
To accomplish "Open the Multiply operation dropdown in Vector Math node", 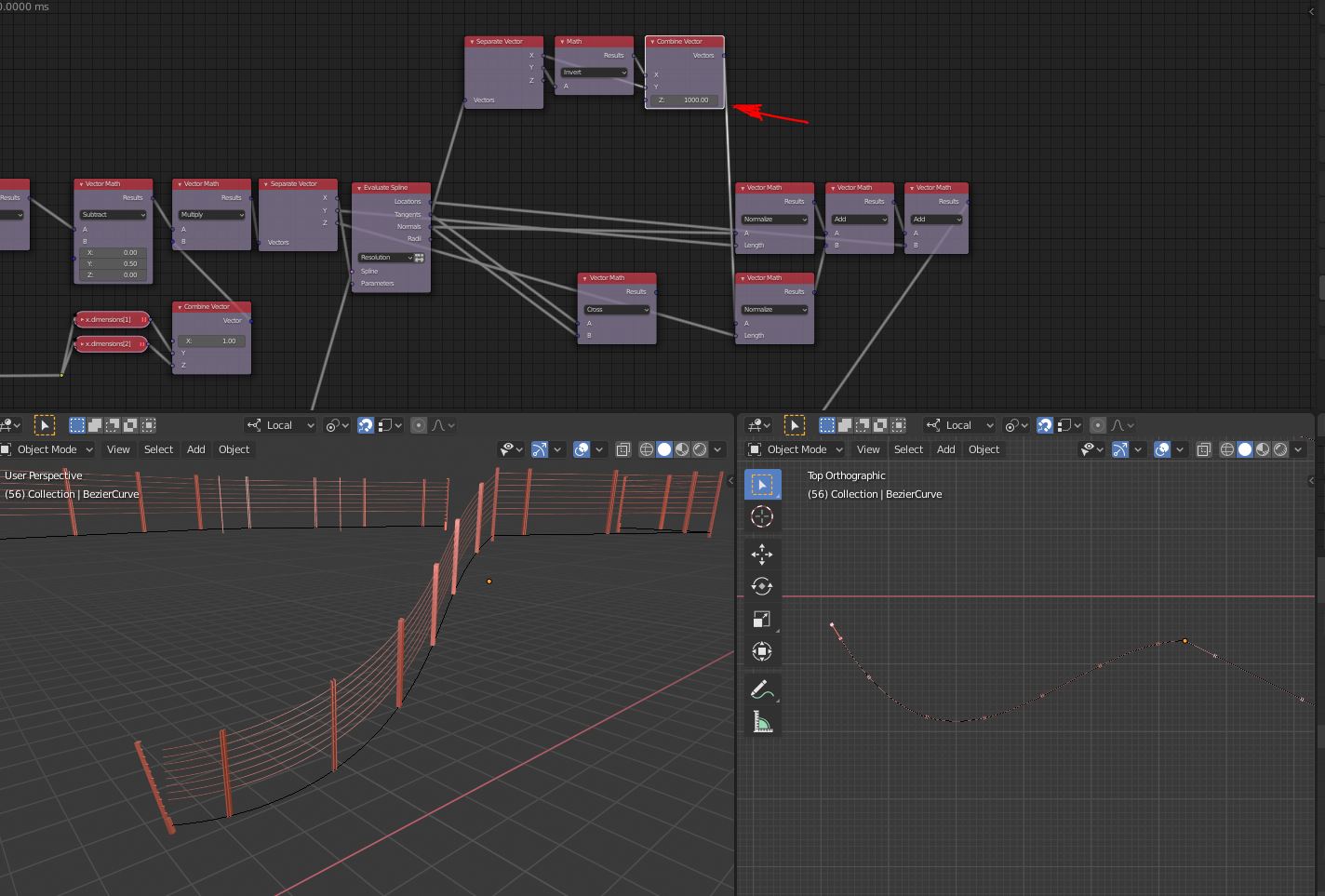I will [x=212, y=215].
